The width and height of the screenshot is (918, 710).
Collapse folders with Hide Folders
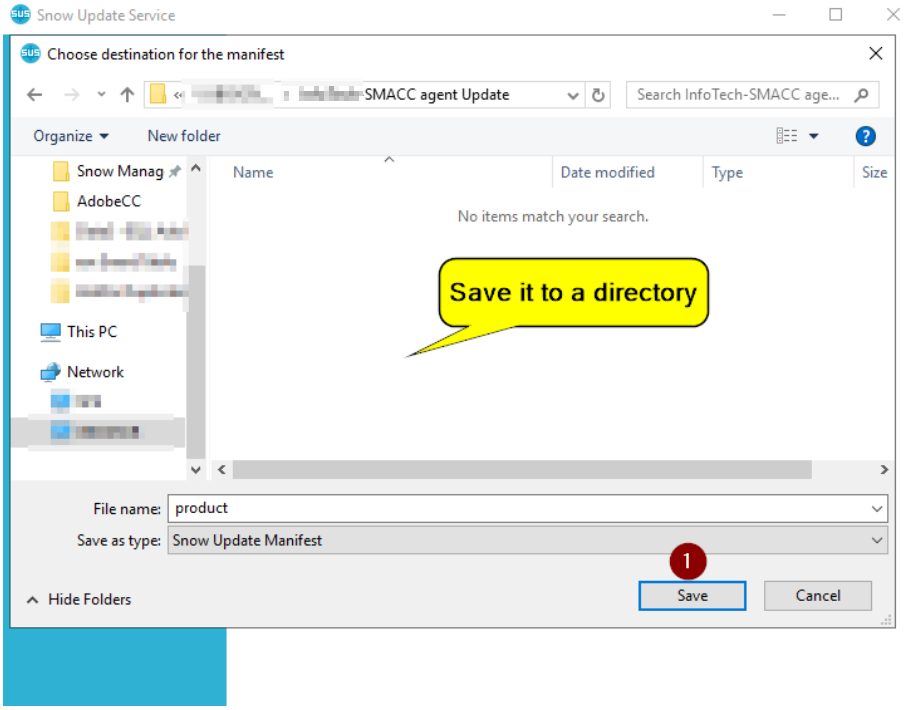click(x=79, y=600)
